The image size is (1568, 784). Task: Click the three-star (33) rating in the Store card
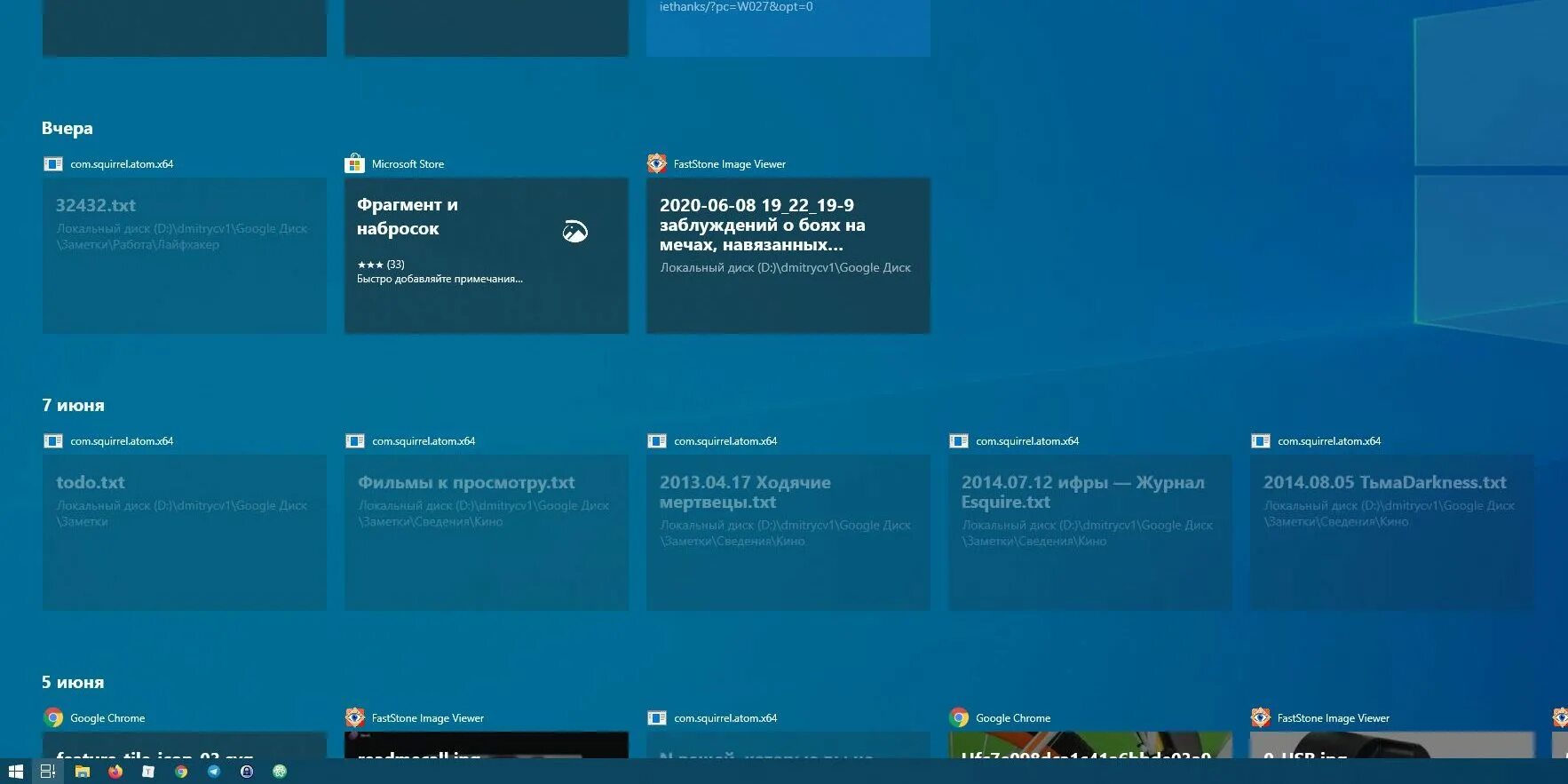tap(381, 265)
